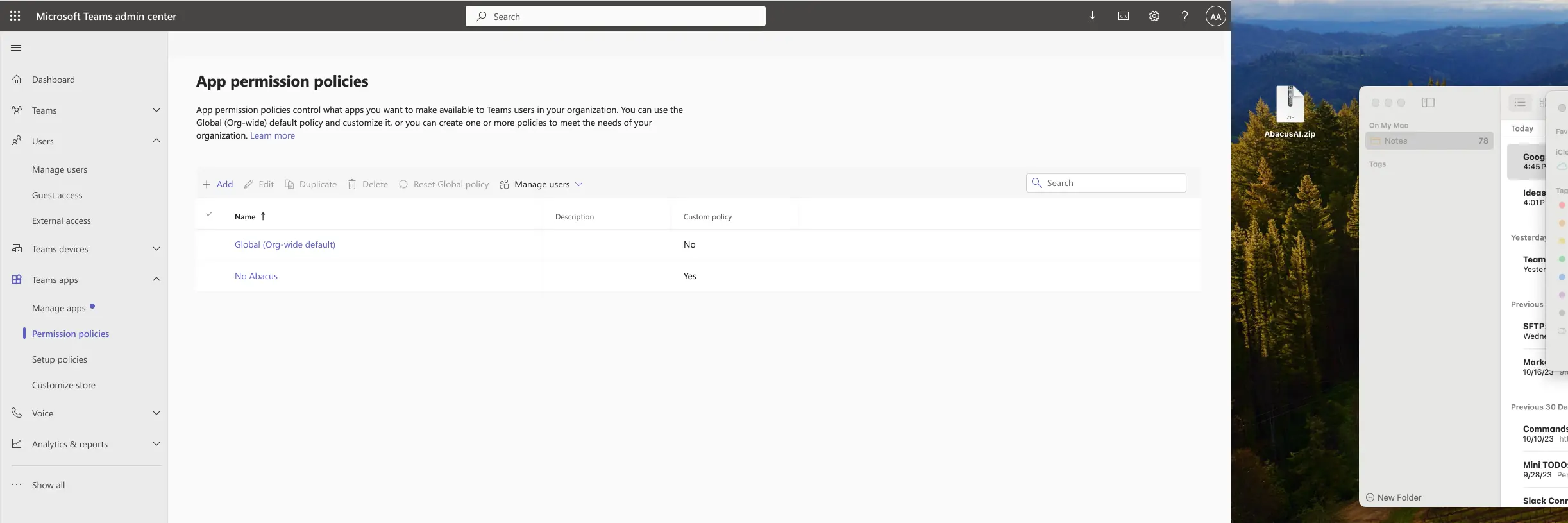
Task: Sort policies by Name column header
Action: [246, 217]
